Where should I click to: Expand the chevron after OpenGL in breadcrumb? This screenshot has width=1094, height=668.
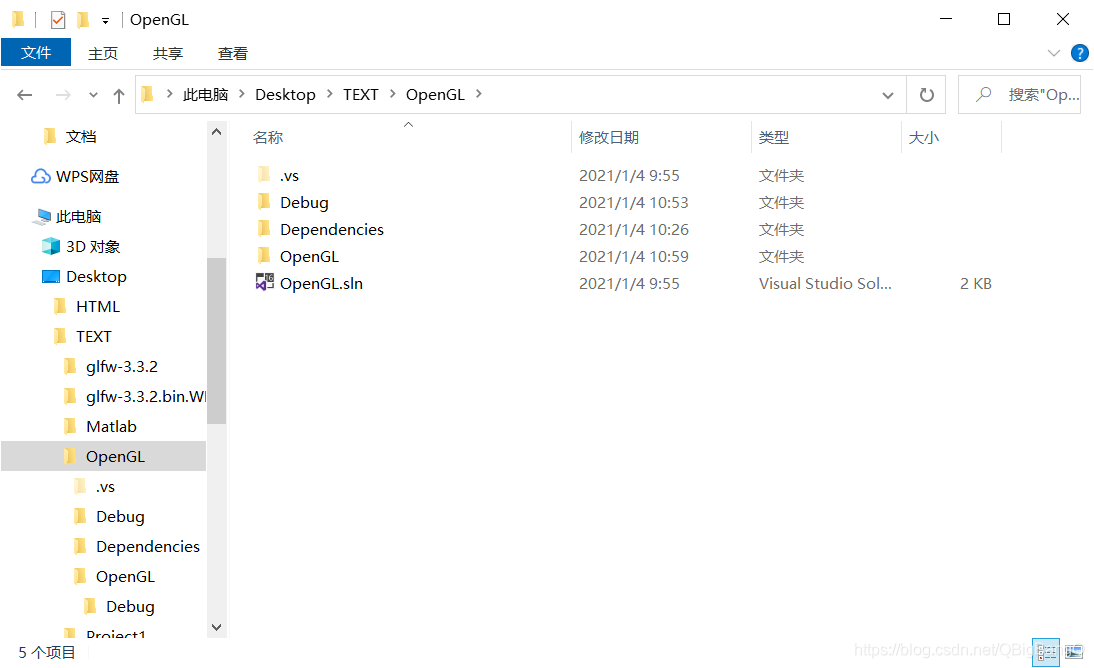tap(479, 94)
